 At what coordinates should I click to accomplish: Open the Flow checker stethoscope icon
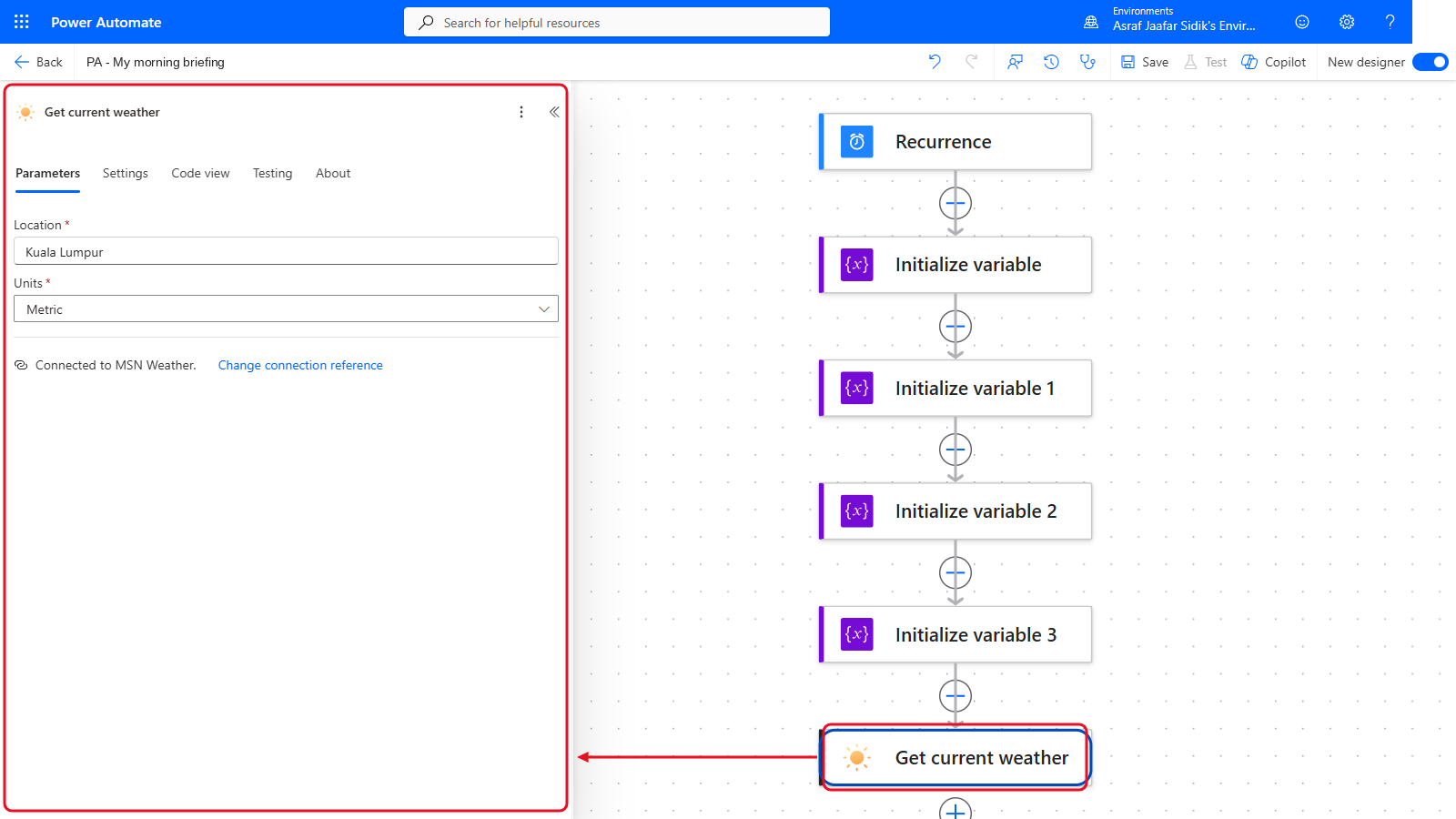point(1087,62)
